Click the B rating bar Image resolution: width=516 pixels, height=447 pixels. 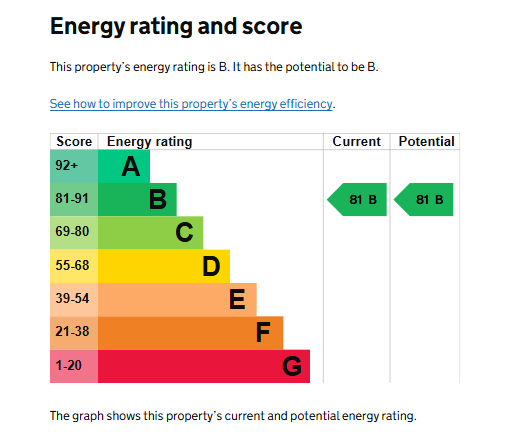[137, 199]
